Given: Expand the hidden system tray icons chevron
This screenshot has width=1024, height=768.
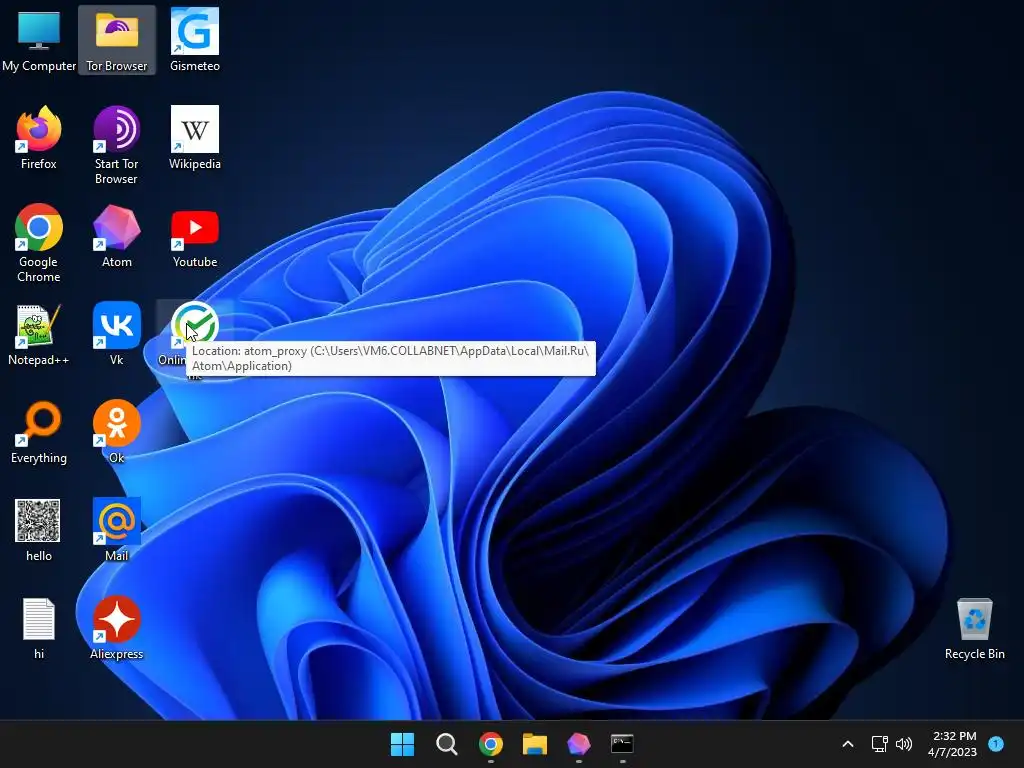Looking at the screenshot, I should (x=848, y=744).
